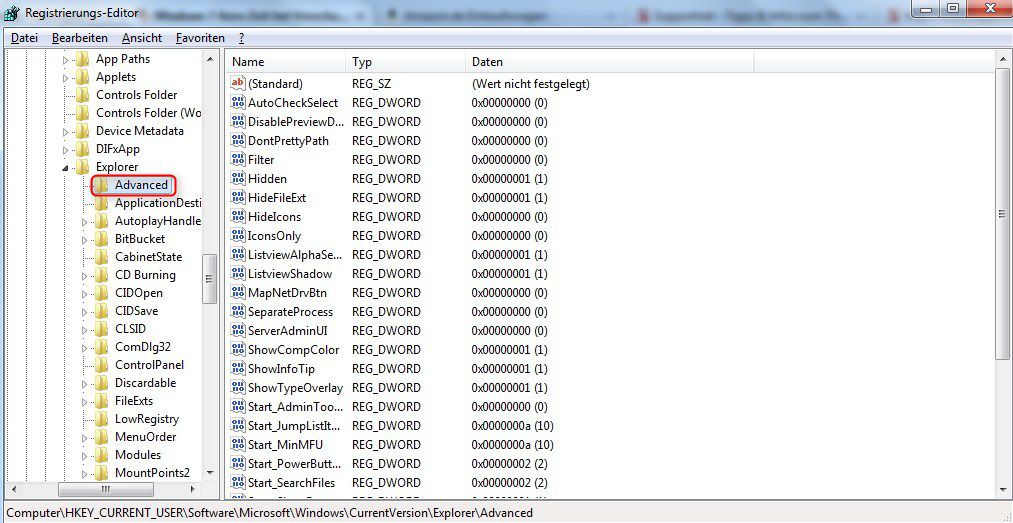Click the folder icon of FileExts key
1013x523 pixels.
tap(101, 401)
